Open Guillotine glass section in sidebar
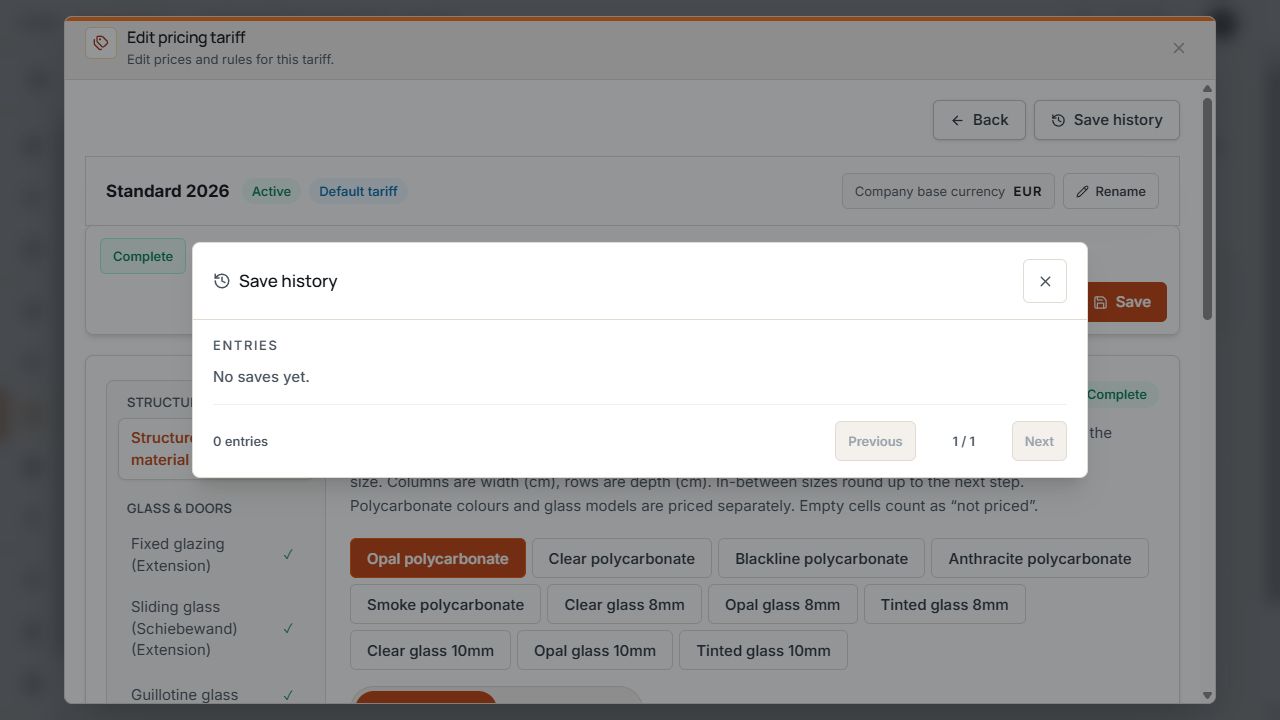This screenshot has width=1280, height=720. [x=213, y=694]
